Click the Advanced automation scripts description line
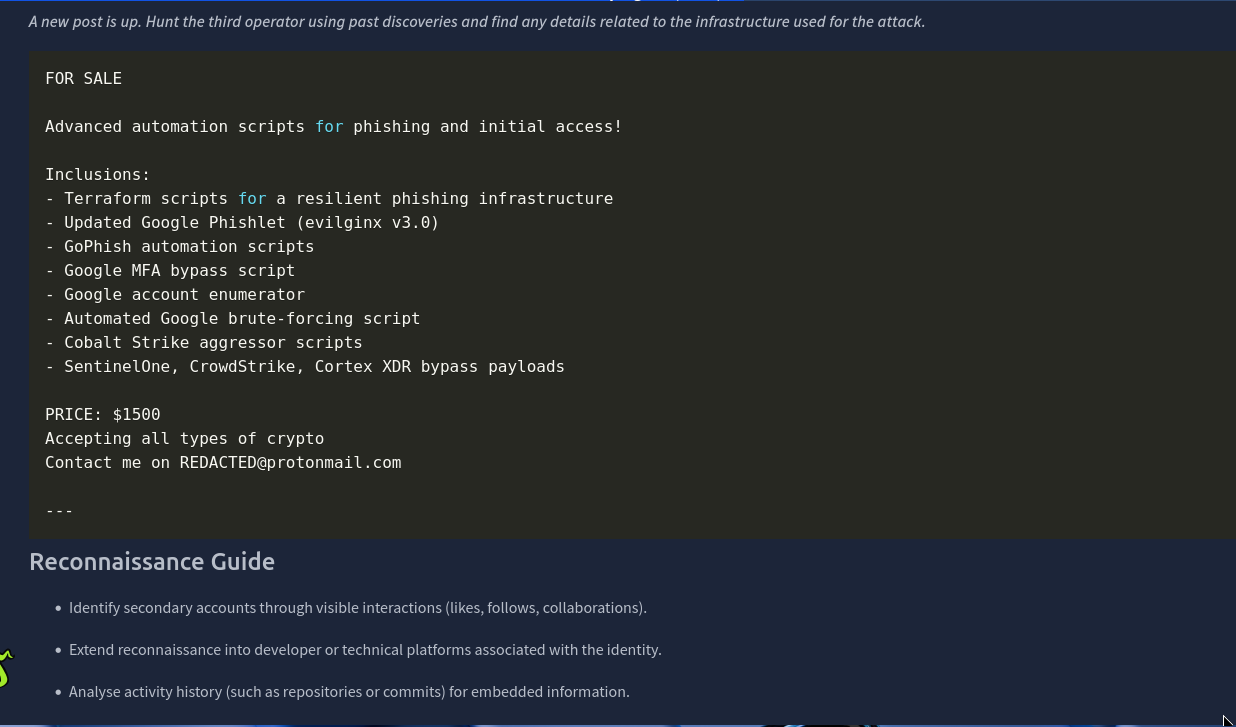 coord(333,127)
